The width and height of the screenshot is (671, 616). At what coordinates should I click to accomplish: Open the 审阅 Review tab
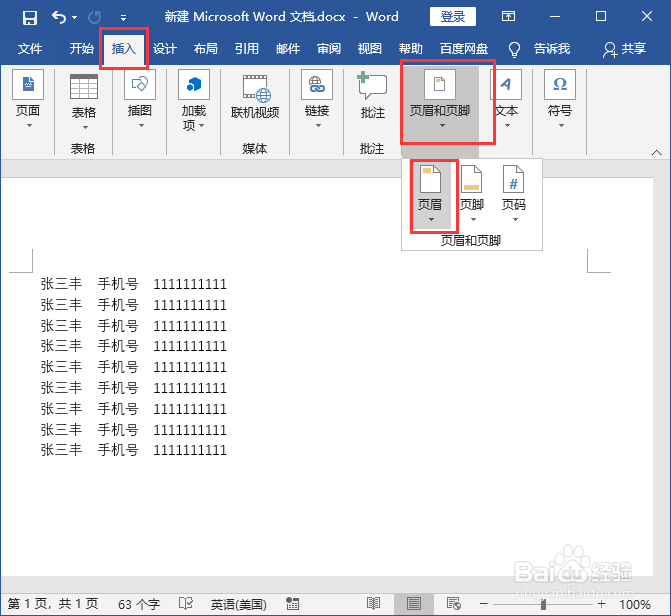pos(329,48)
